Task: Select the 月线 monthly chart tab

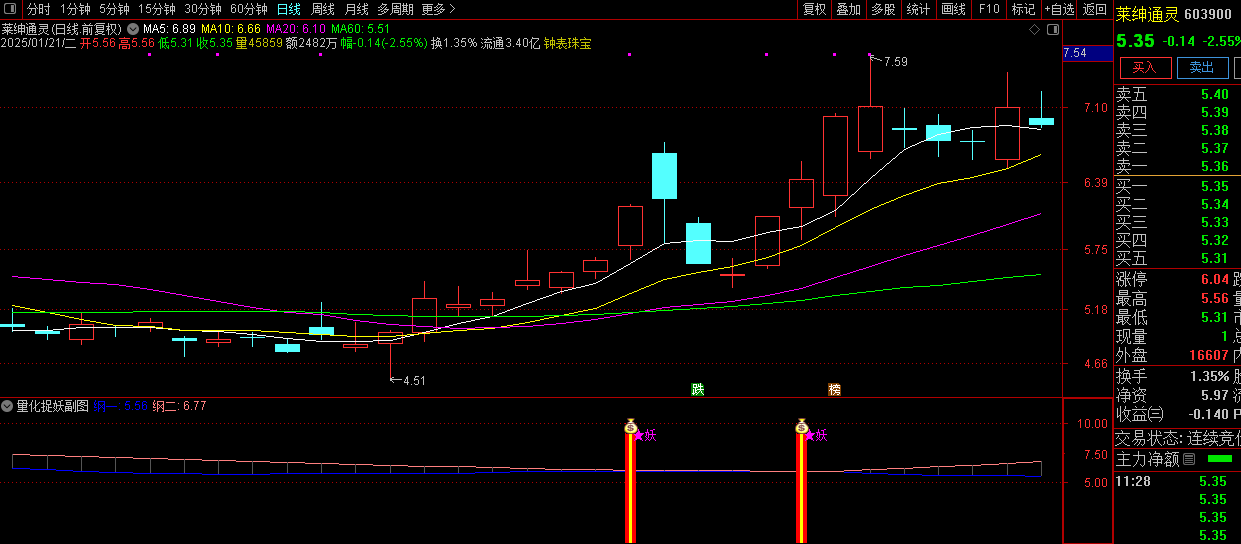Action: pyautogui.click(x=356, y=9)
